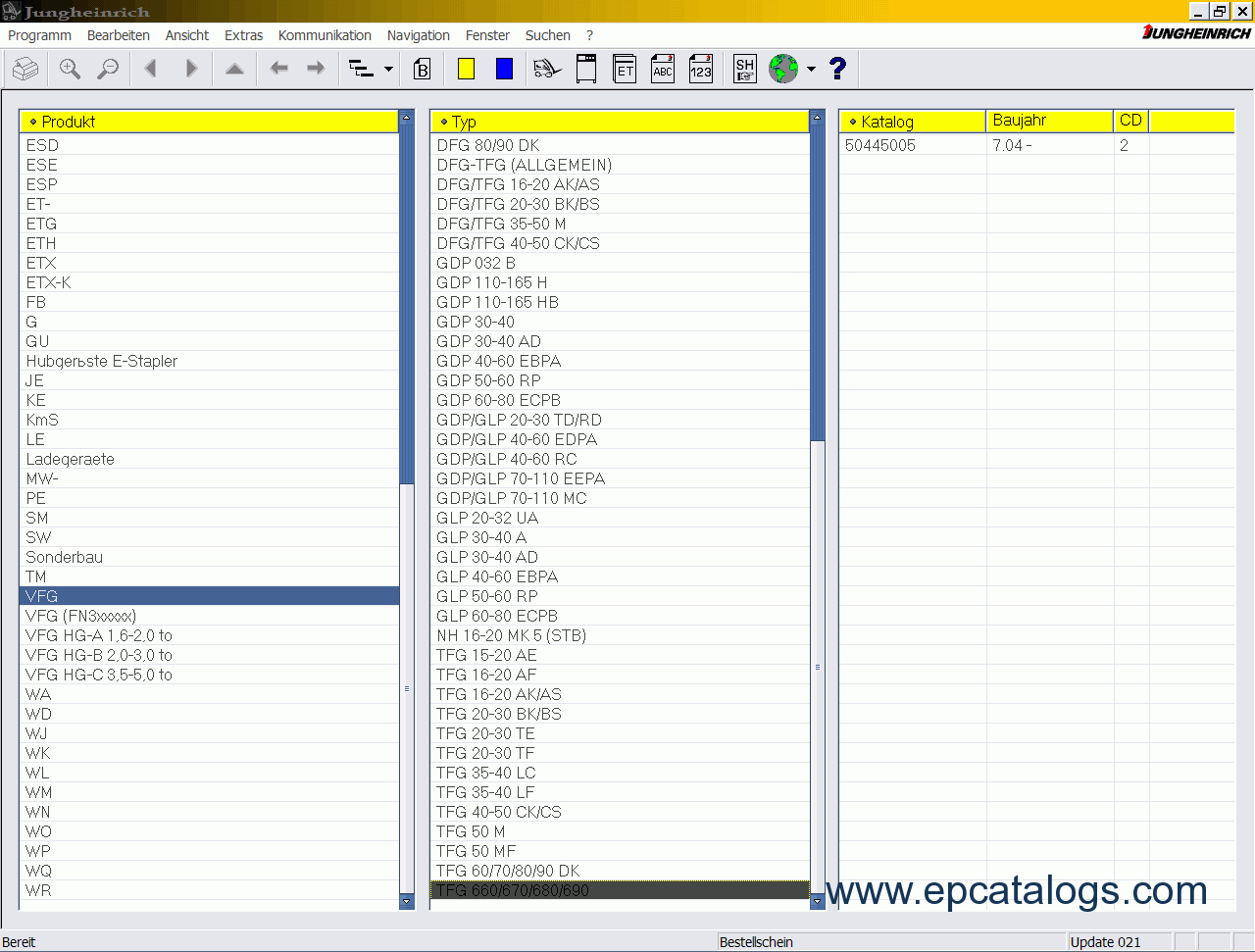Click the CD column header
The width and height of the screenshot is (1255, 952).
click(1131, 121)
